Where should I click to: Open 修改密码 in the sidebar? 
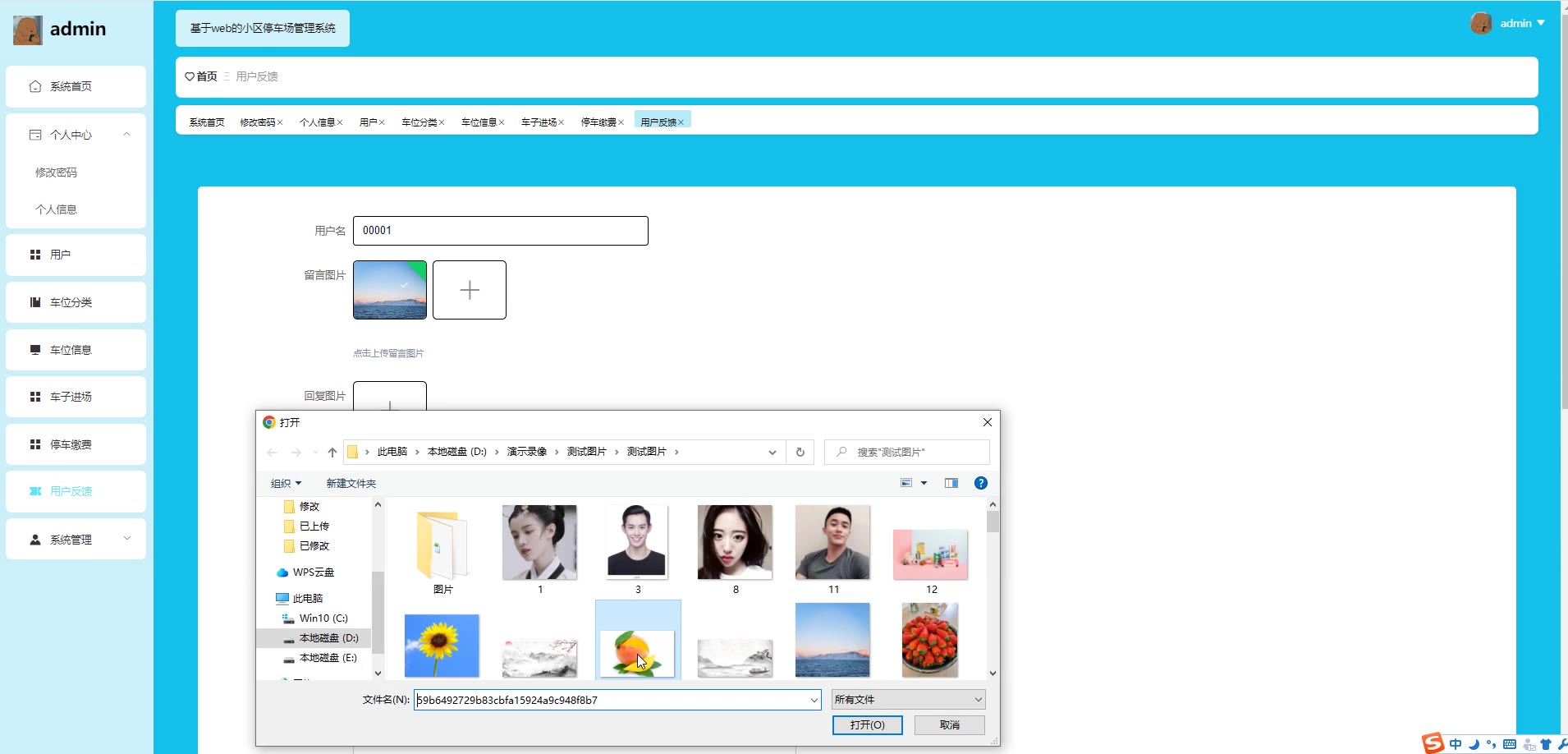56,172
